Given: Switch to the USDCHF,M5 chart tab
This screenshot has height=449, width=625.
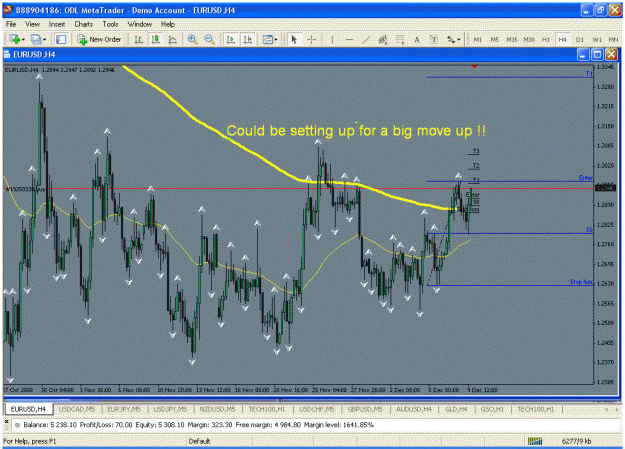Looking at the screenshot, I should pyautogui.click(x=317, y=409).
